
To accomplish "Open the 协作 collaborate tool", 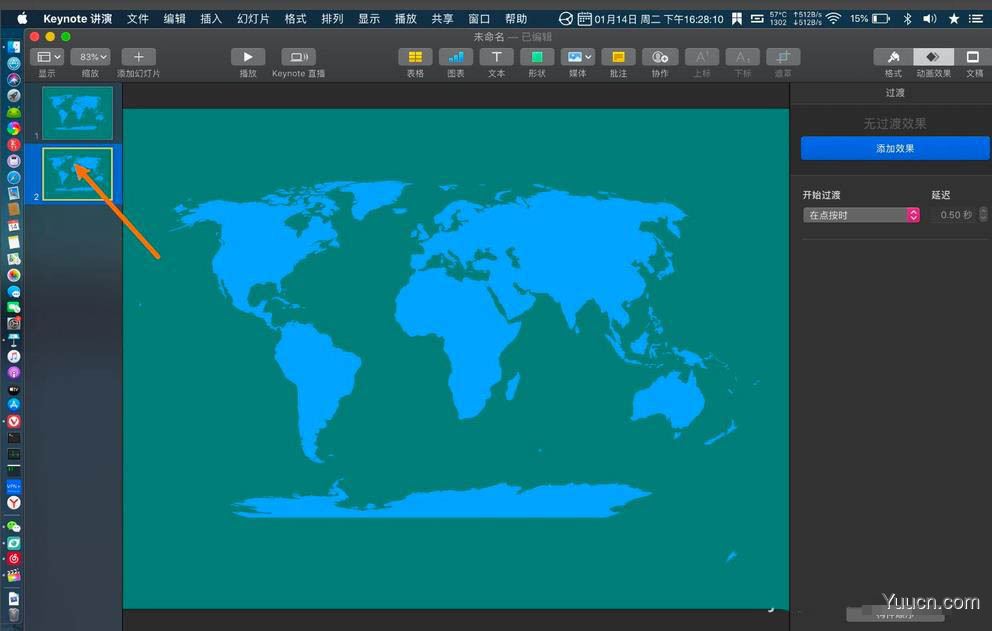I will (x=660, y=57).
